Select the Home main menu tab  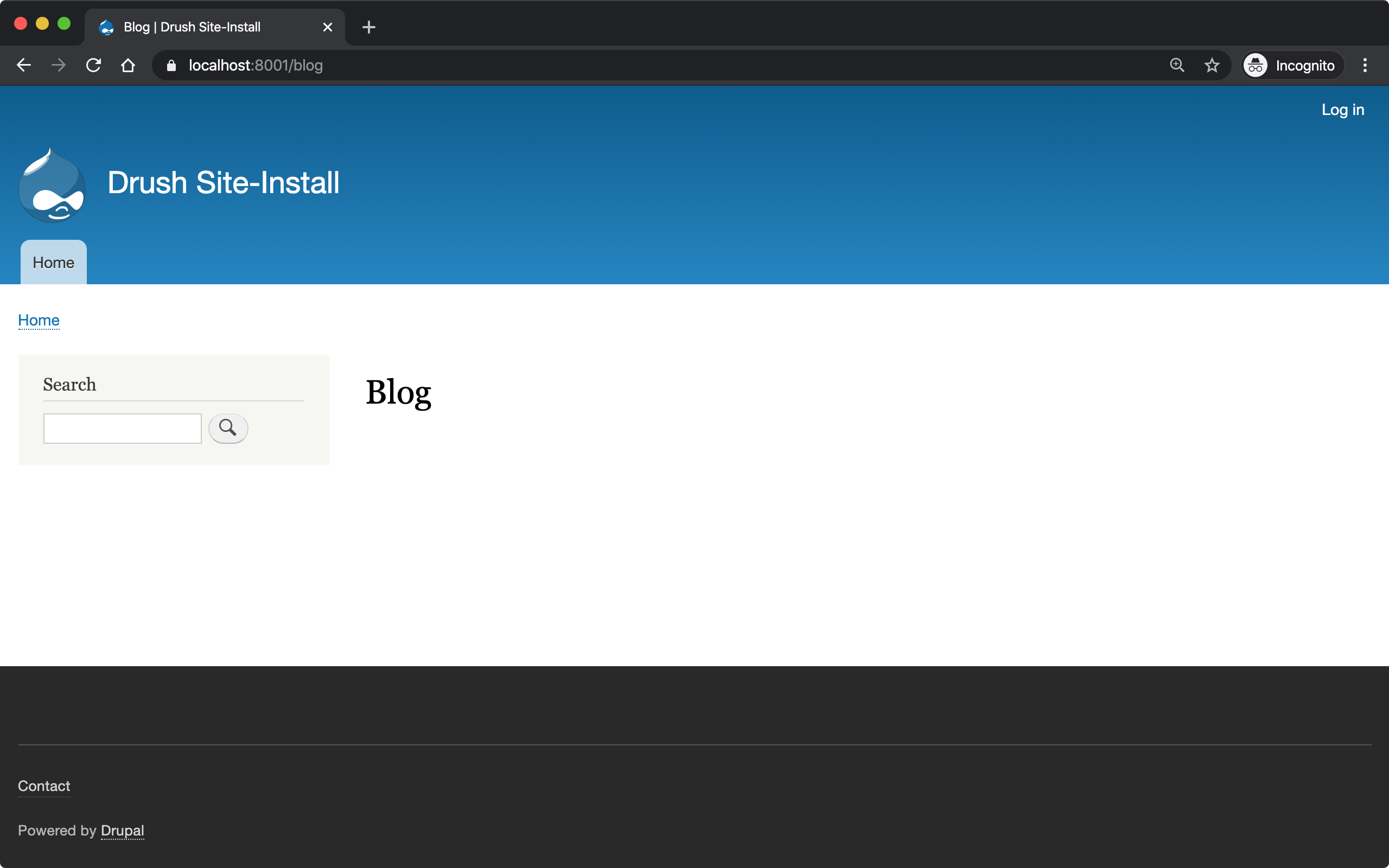click(53, 263)
